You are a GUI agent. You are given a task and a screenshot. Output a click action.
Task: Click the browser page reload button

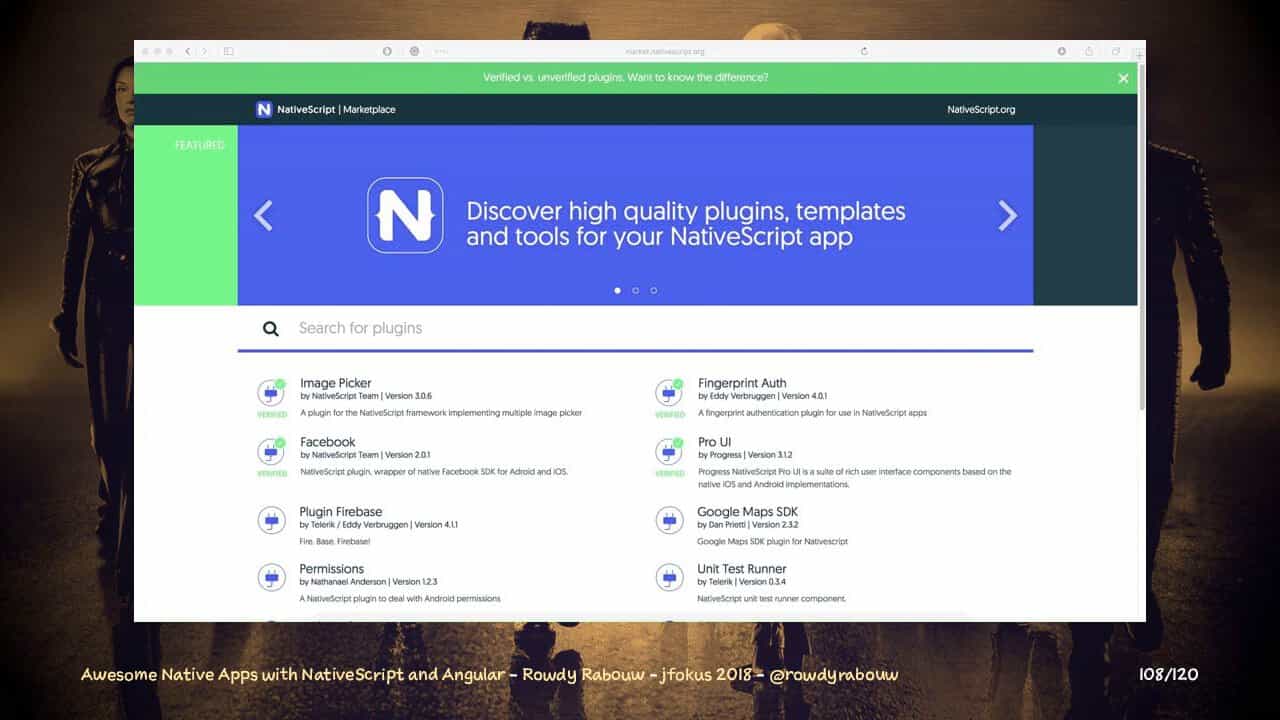864,51
